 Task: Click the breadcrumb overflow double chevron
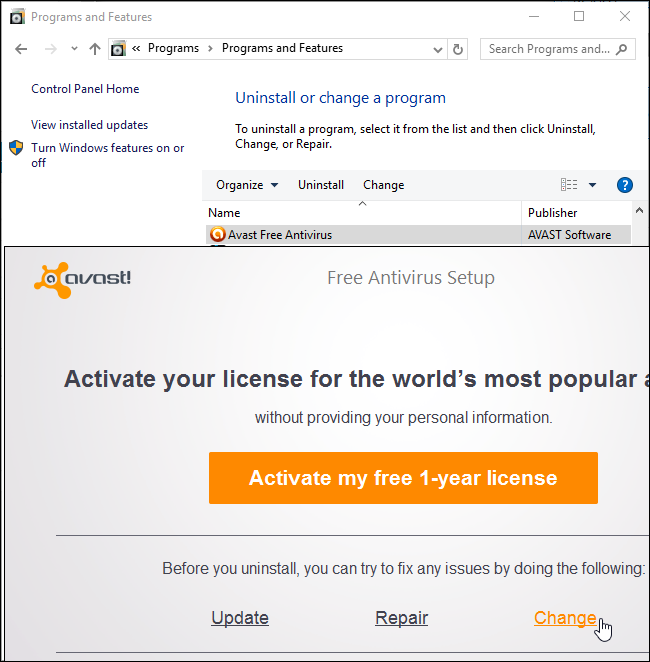(x=136, y=49)
